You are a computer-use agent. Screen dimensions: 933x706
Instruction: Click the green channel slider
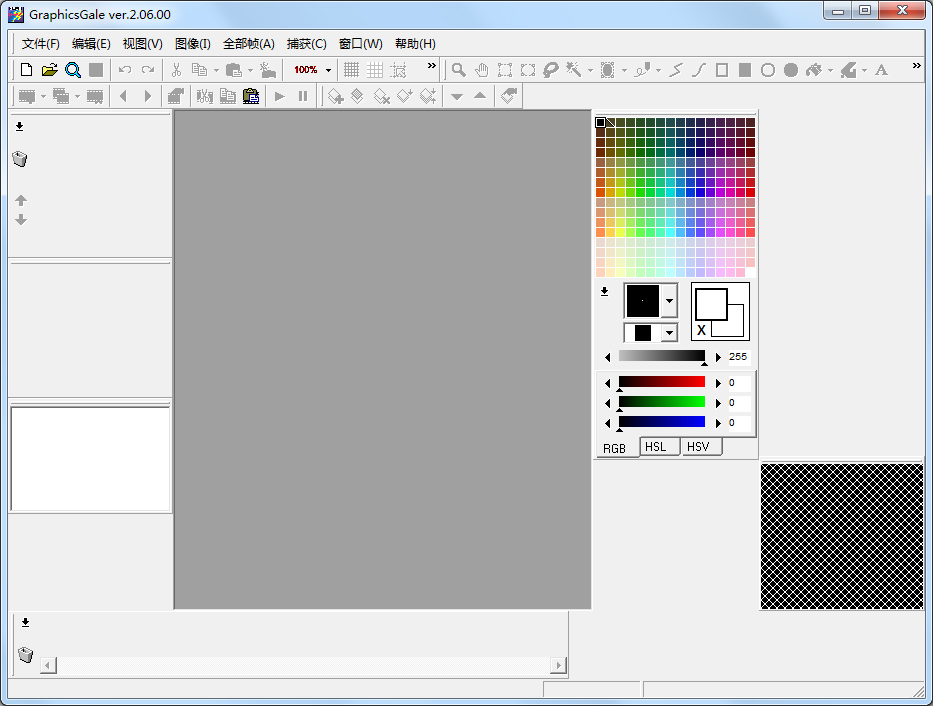point(662,402)
